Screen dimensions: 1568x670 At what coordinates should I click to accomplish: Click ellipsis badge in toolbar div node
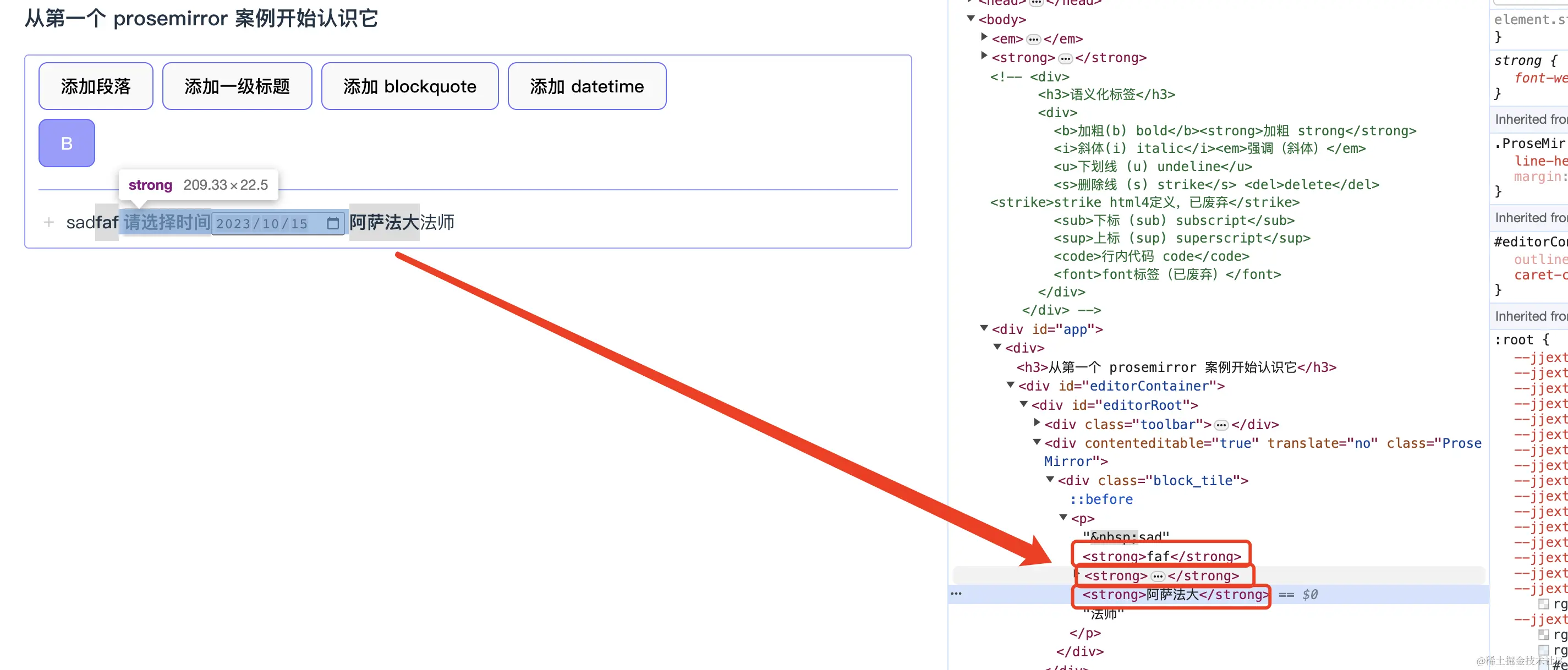1221,425
